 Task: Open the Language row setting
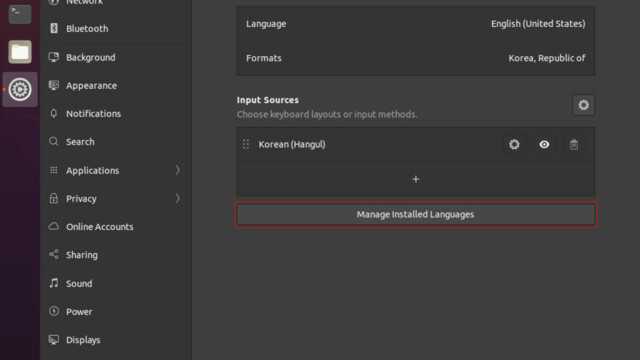click(x=416, y=24)
